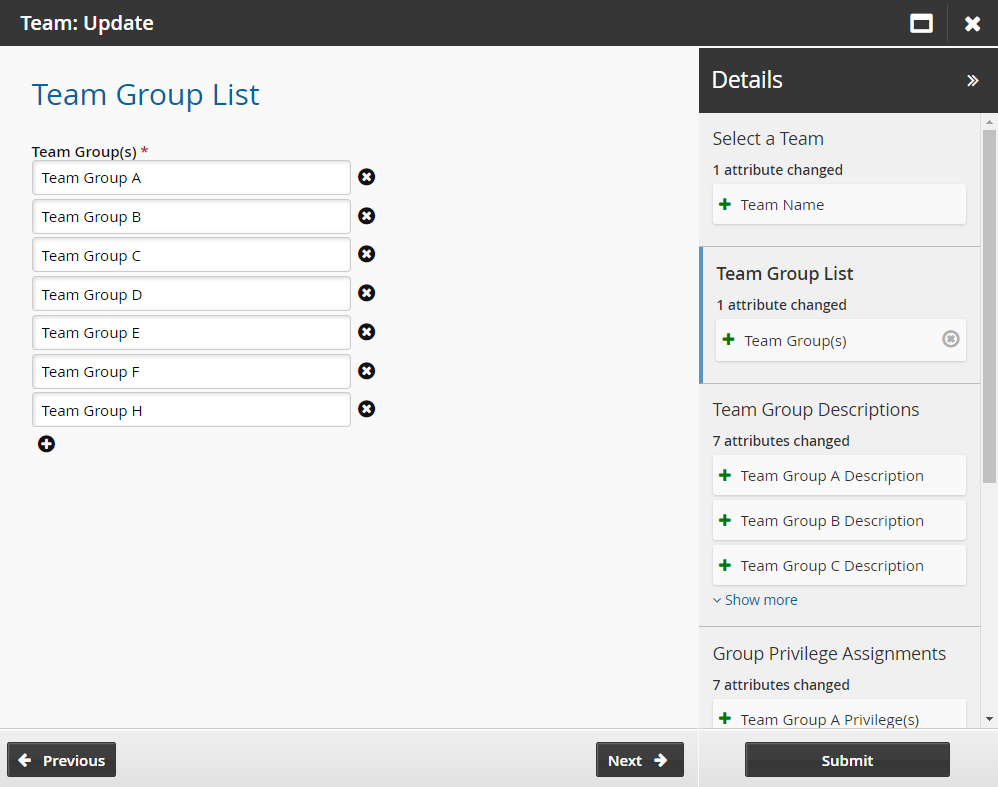This screenshot has width=998, height=787.
Task: Submit the team update
Action: coord(847,760)
